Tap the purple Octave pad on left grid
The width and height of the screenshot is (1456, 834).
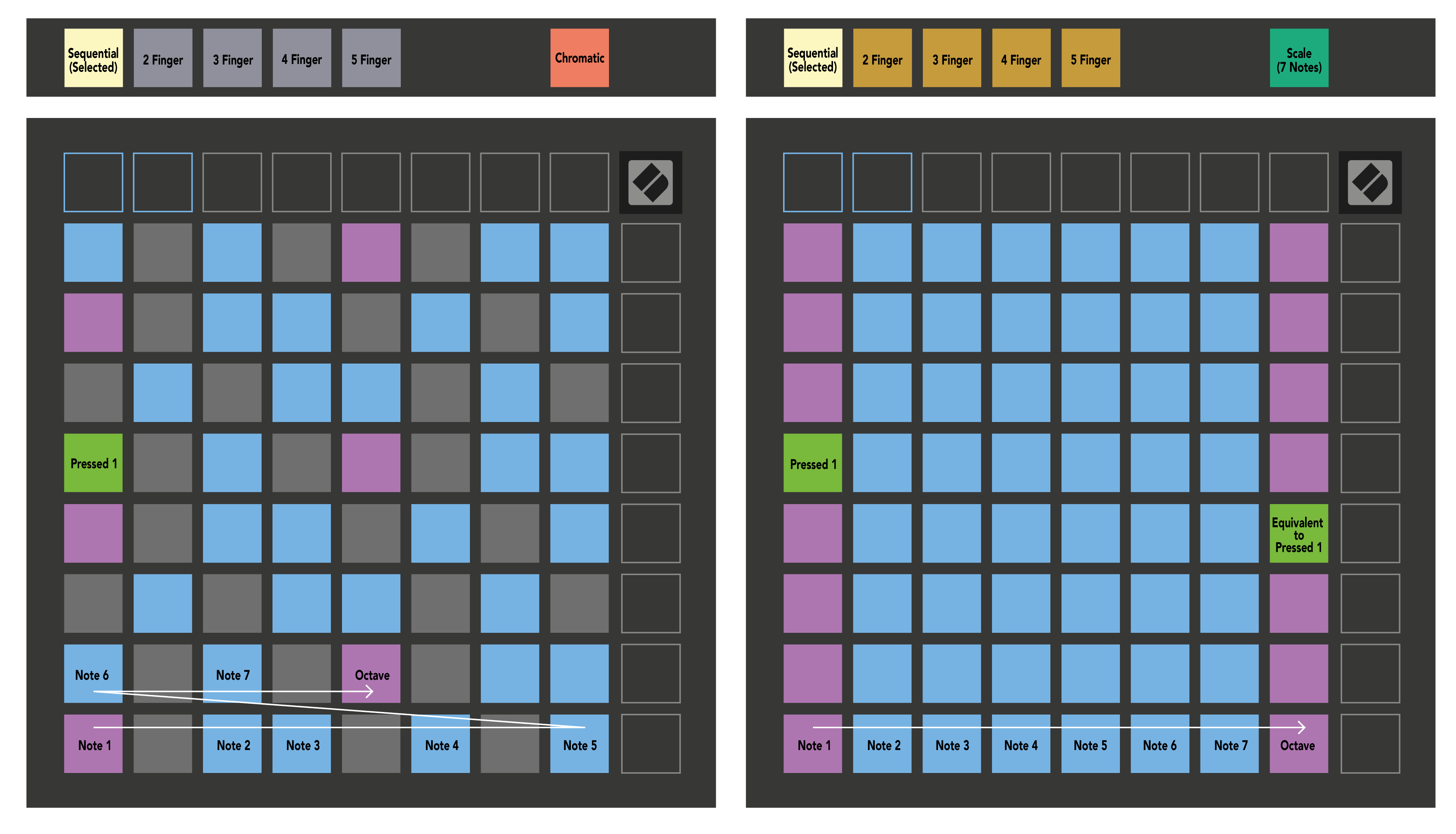(371, 673)
